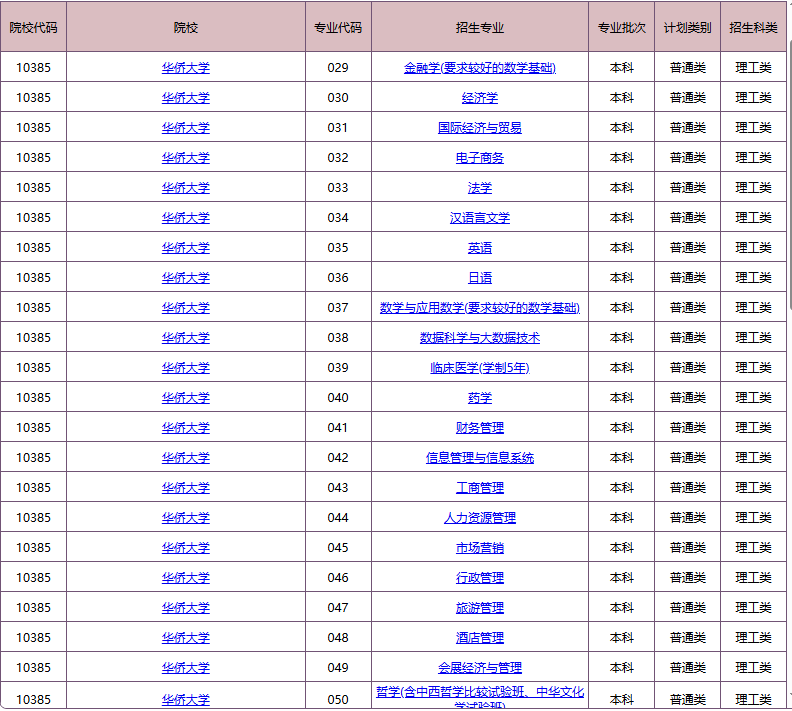Open 华侨大学 link in row 040
792x711 pixels.
tap(185, 398)
